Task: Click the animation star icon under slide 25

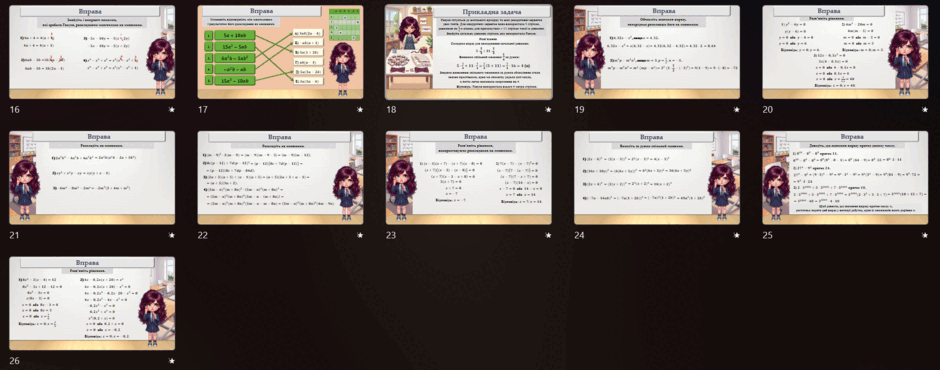Action: pos(924,236)
